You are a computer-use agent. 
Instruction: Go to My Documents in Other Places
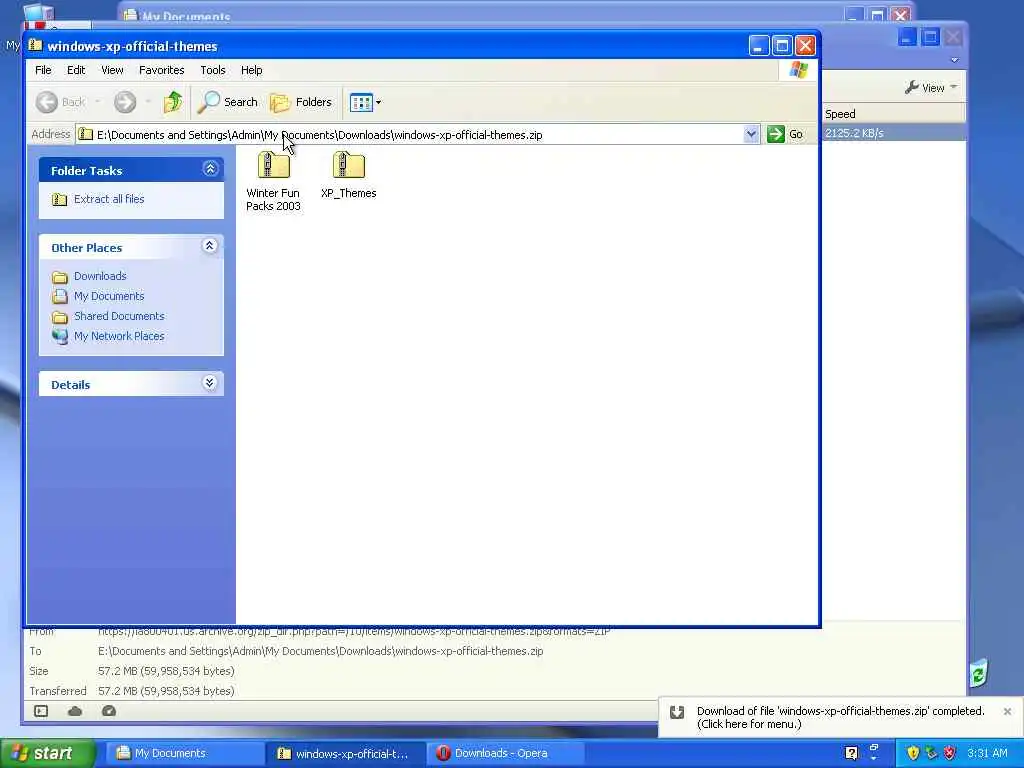point(109,296)
